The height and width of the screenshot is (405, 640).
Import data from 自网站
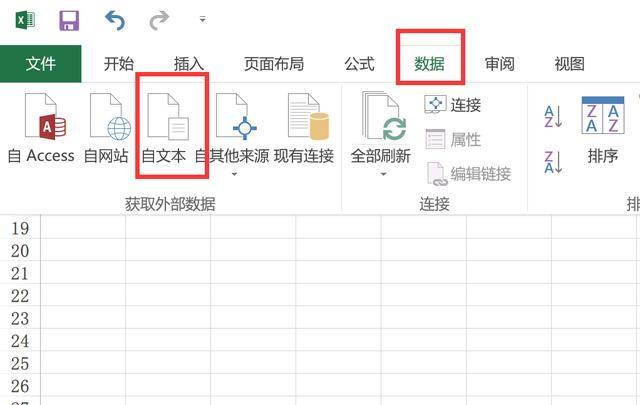(x=106, y=128)
